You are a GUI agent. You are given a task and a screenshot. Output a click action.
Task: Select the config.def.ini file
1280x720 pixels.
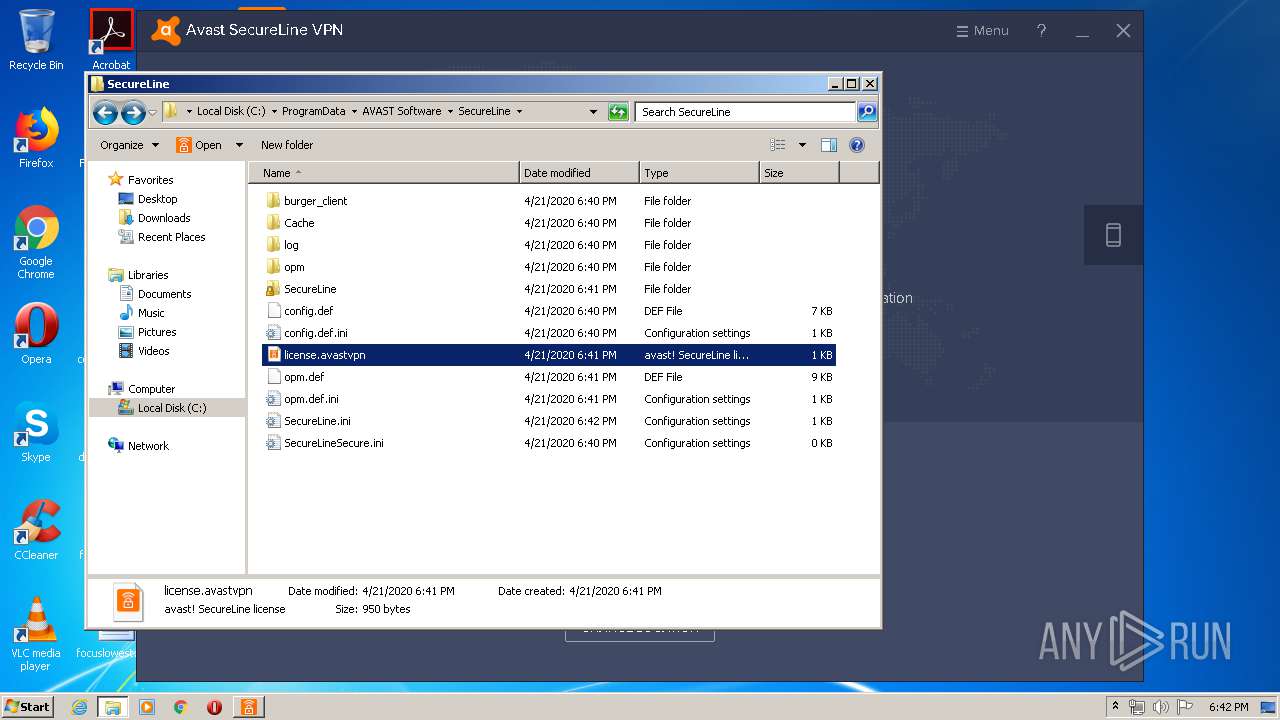316,333
